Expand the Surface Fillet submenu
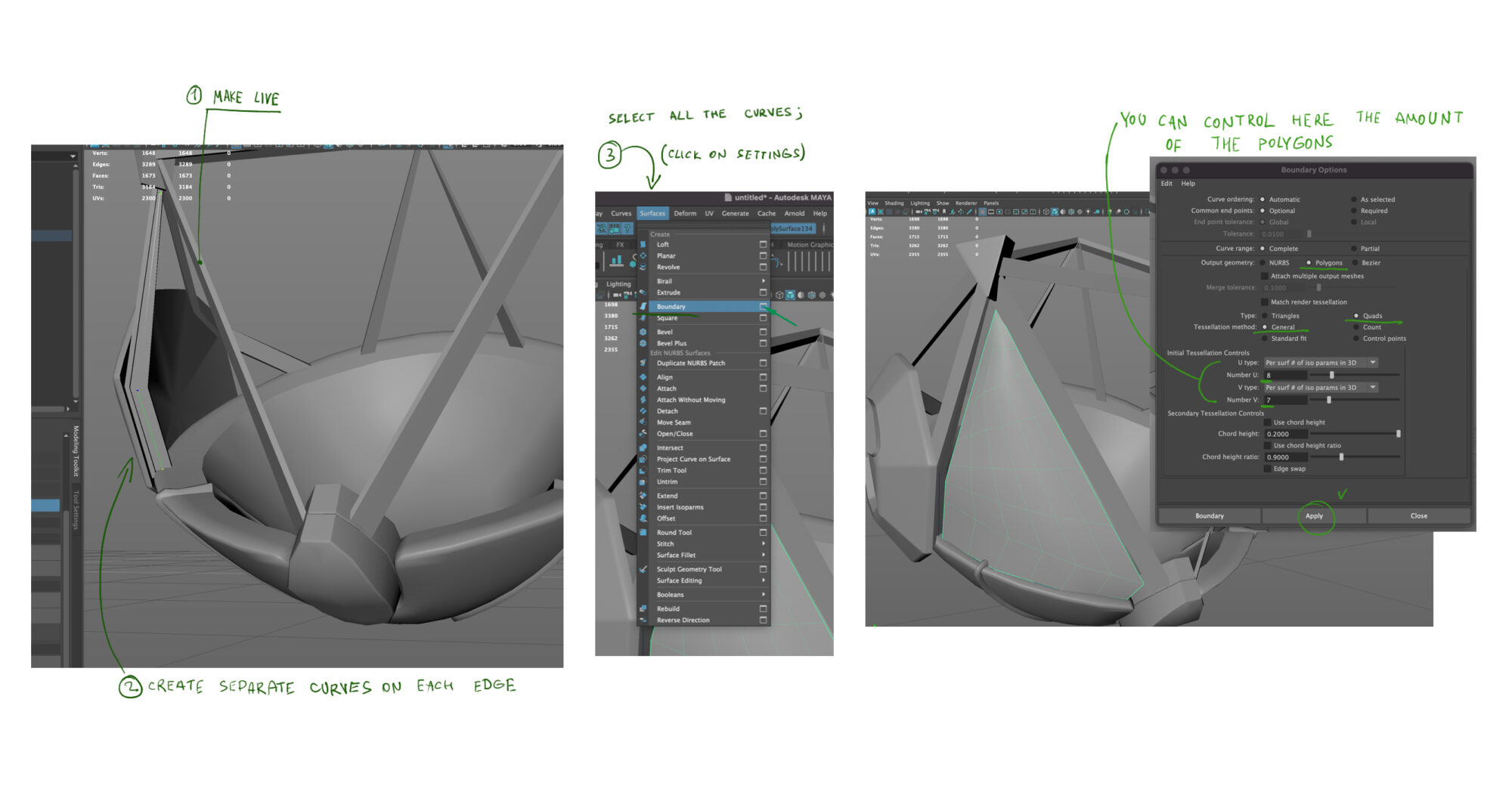 click(x=764, y=555)
